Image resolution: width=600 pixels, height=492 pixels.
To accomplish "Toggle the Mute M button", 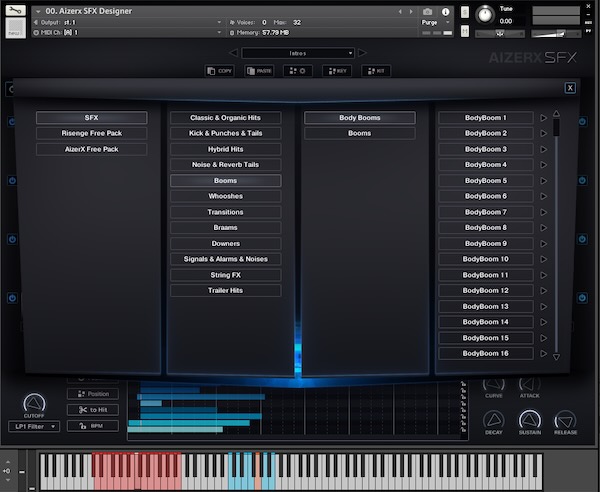I will pyautogui.click(x=465, y=31).
